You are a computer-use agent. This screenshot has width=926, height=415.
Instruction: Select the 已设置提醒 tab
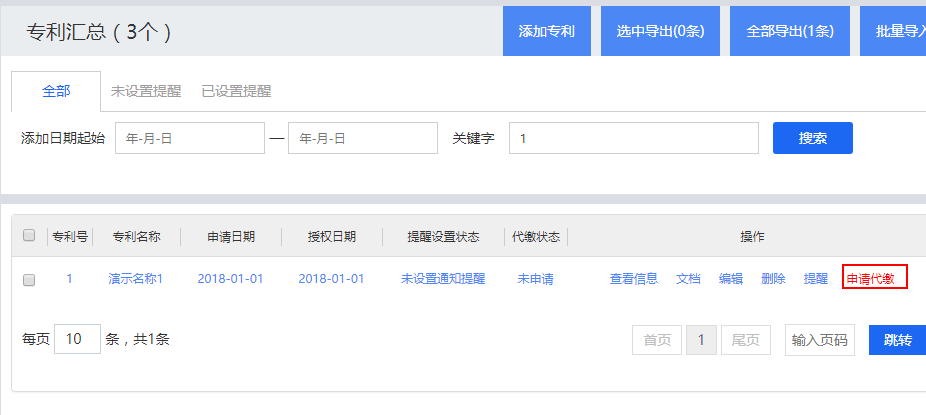click(236, 92)
